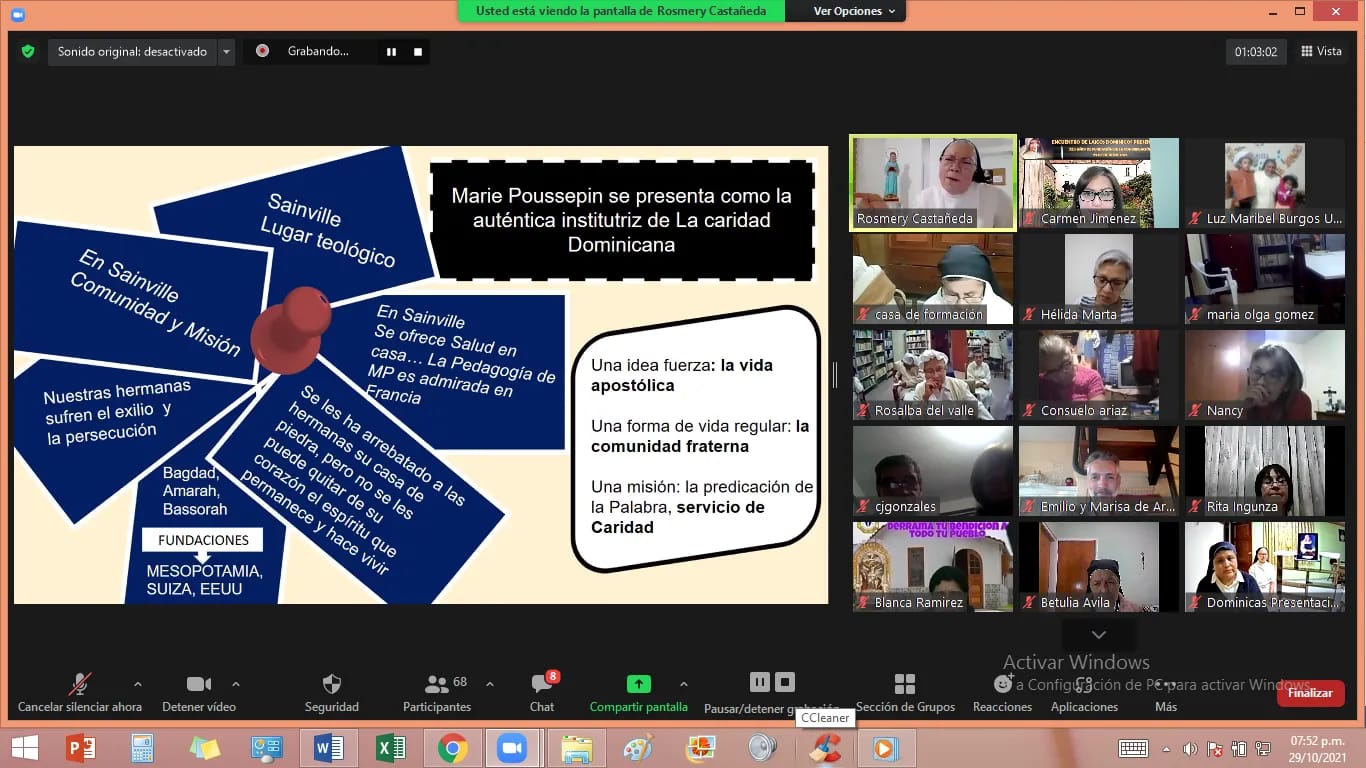This screenshot has width=1366, height=768.
Task: Click the red Finalizar button
Action: tap(1310, 693)
